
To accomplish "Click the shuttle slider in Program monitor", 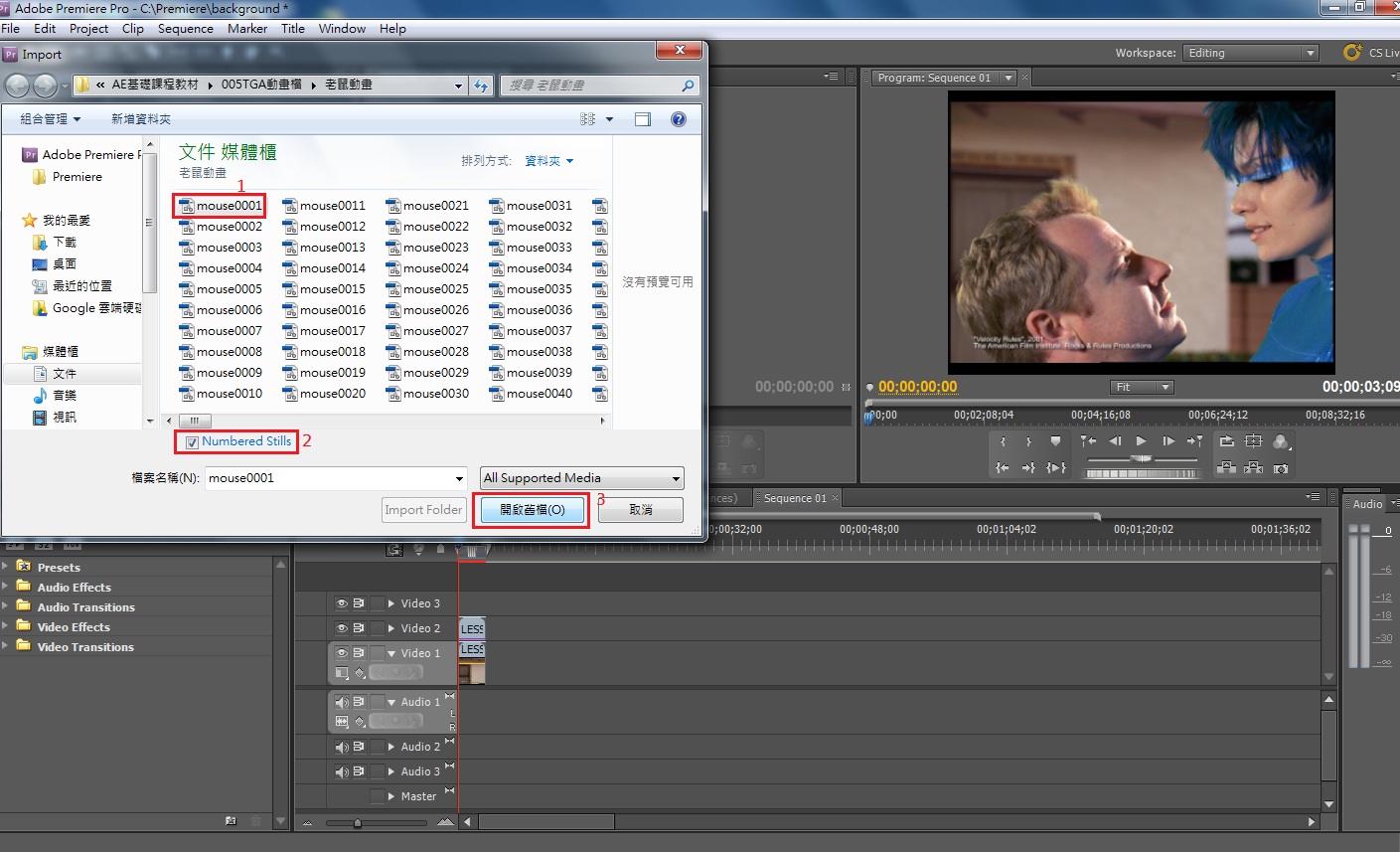I will coord(1142,458).
